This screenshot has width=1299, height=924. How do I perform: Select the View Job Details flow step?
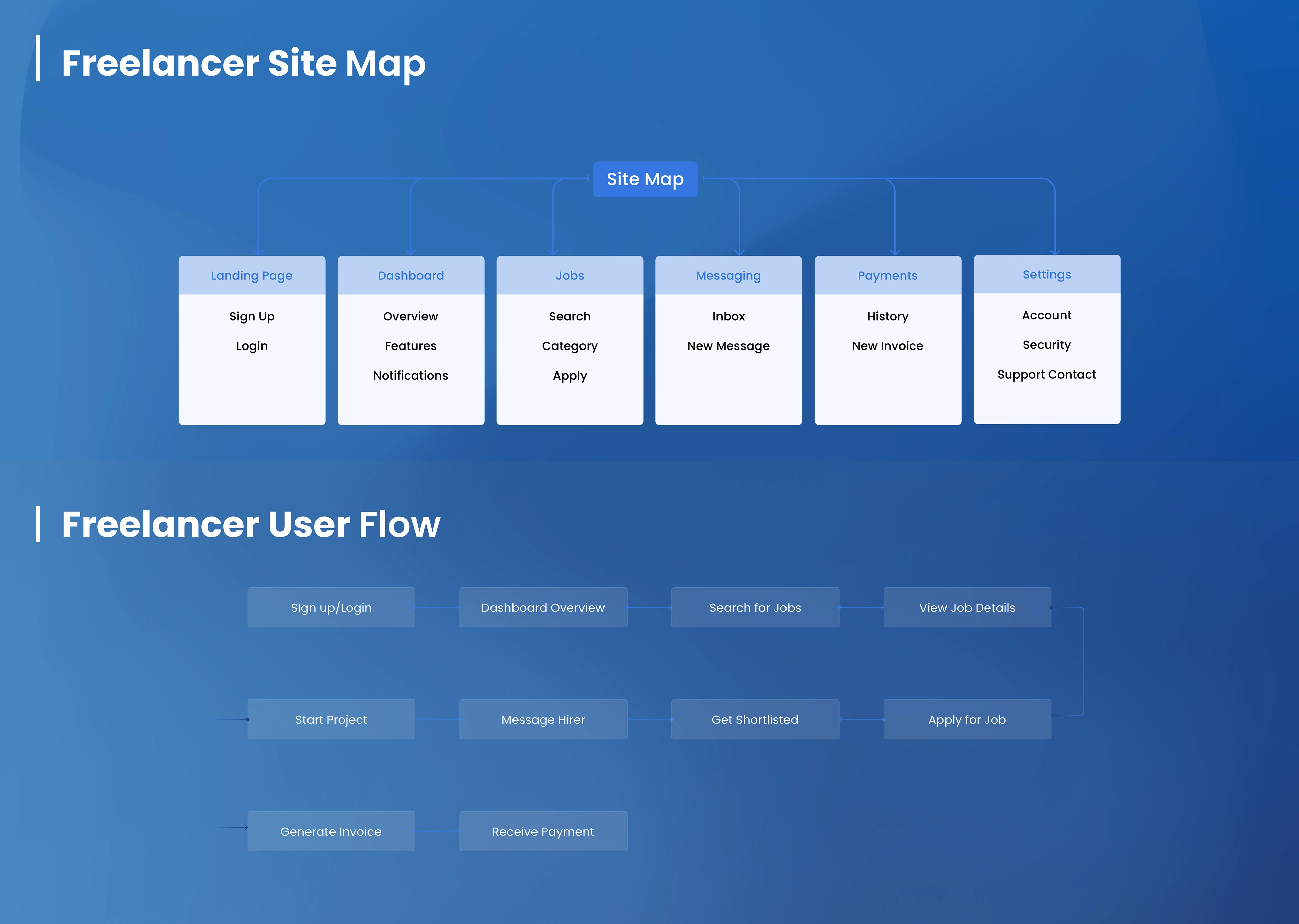[967, 607]
